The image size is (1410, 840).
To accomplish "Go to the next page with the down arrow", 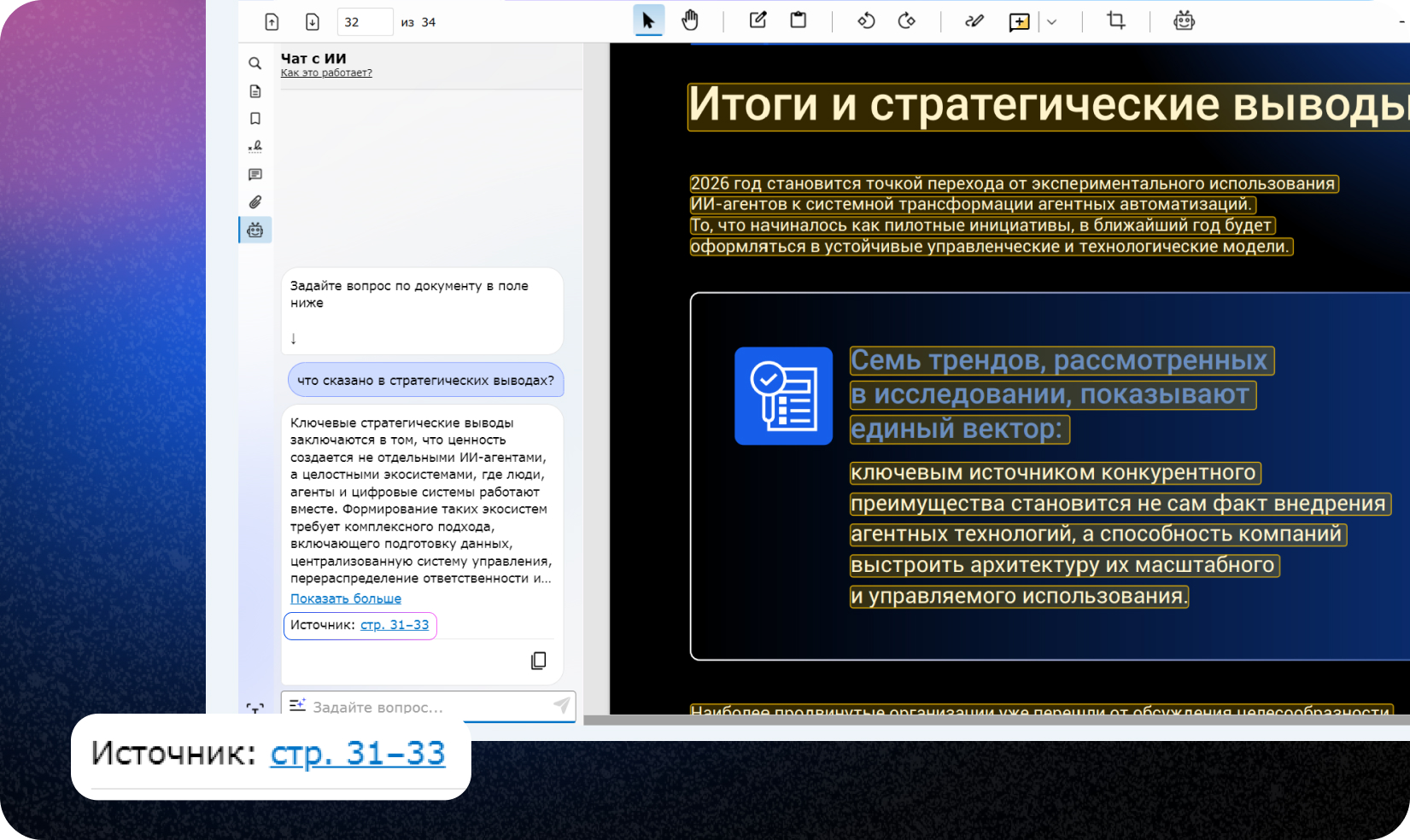I will pyautogui.click(x=314, y=20).
